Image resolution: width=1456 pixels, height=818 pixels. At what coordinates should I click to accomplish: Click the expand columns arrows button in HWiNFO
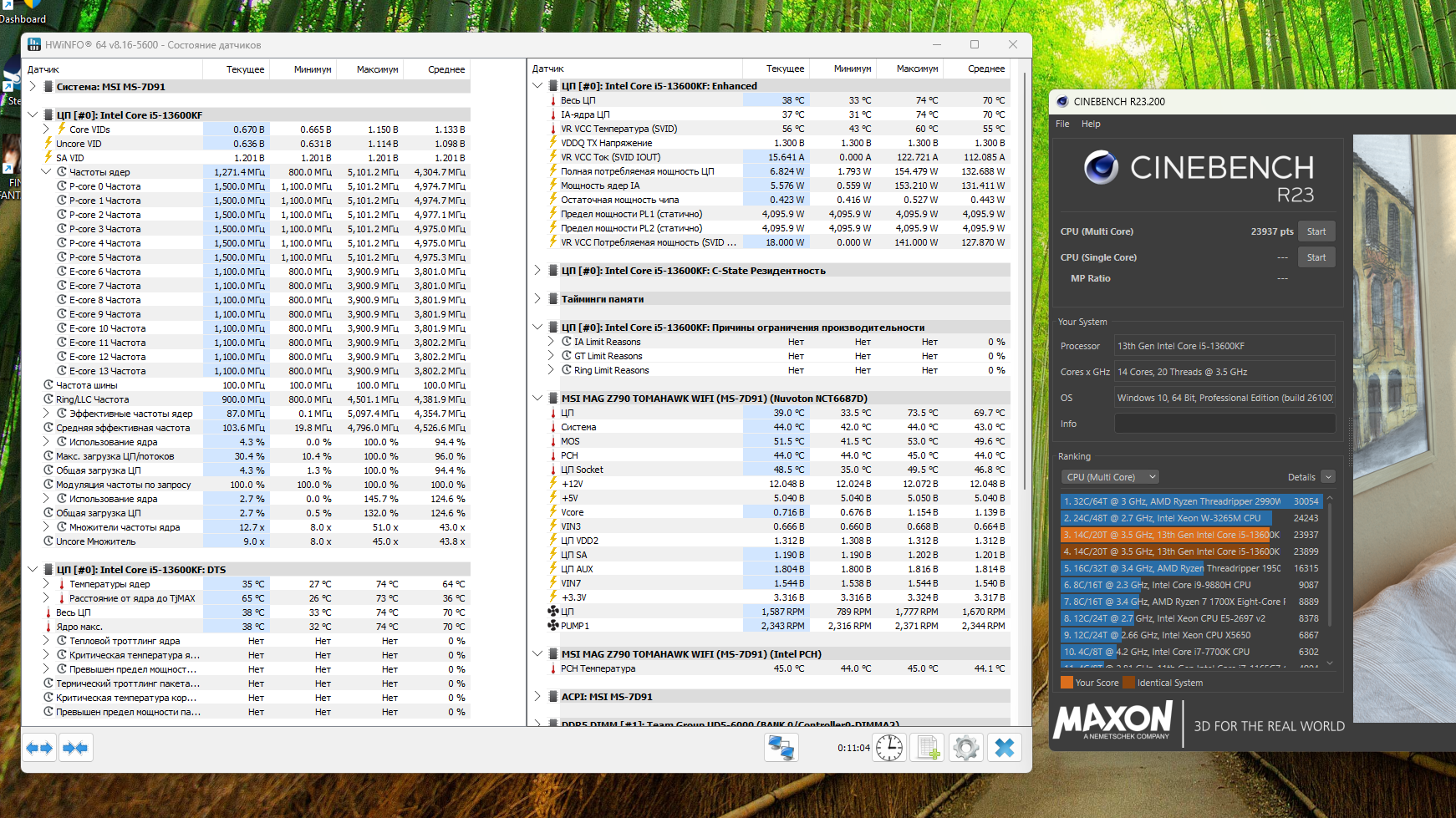(39, 748)
